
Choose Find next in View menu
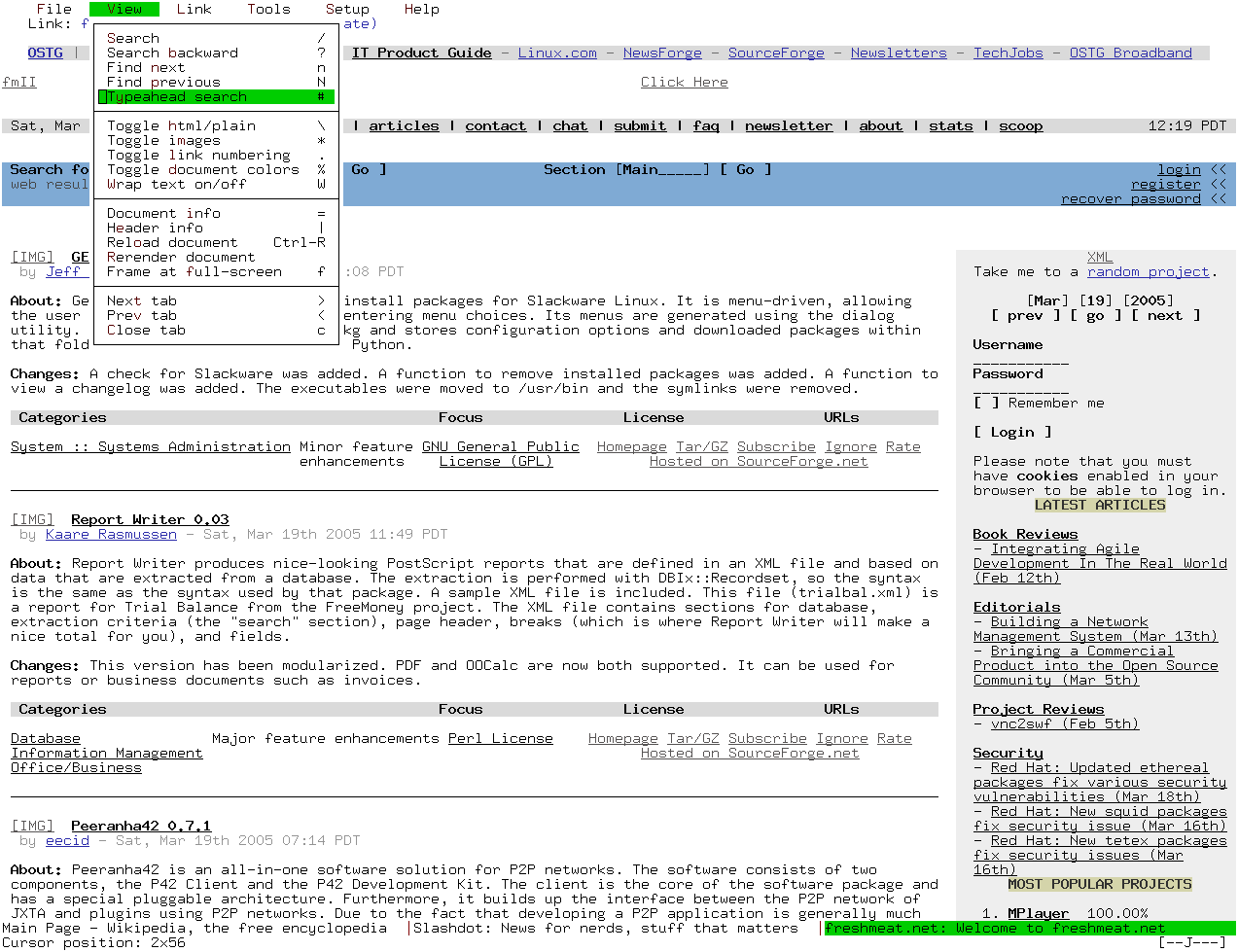point(216,68)
